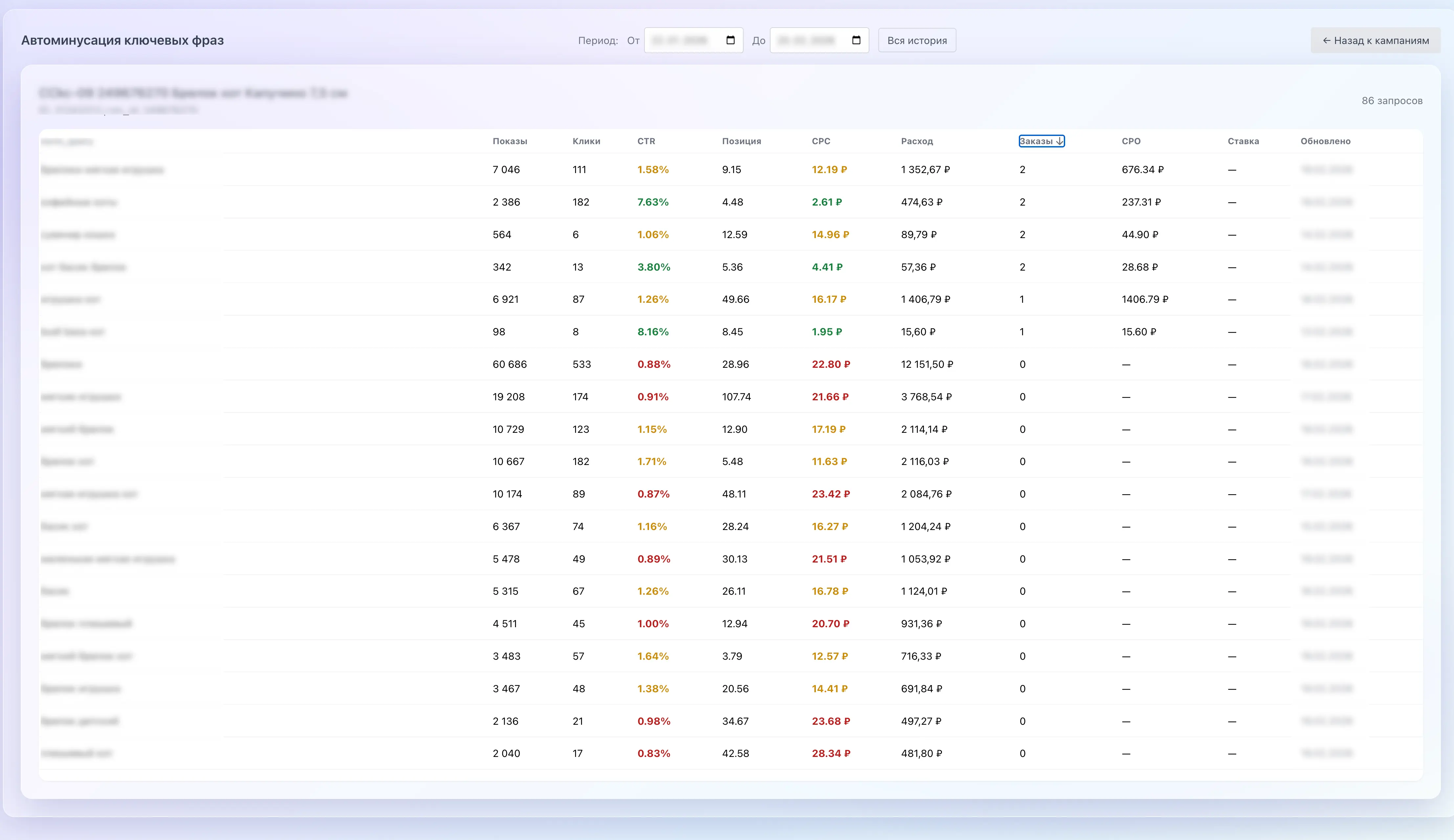Open calendar picker in the 'От' date field
This screenshot has width=1454, height=840.
tap(730, 40)
